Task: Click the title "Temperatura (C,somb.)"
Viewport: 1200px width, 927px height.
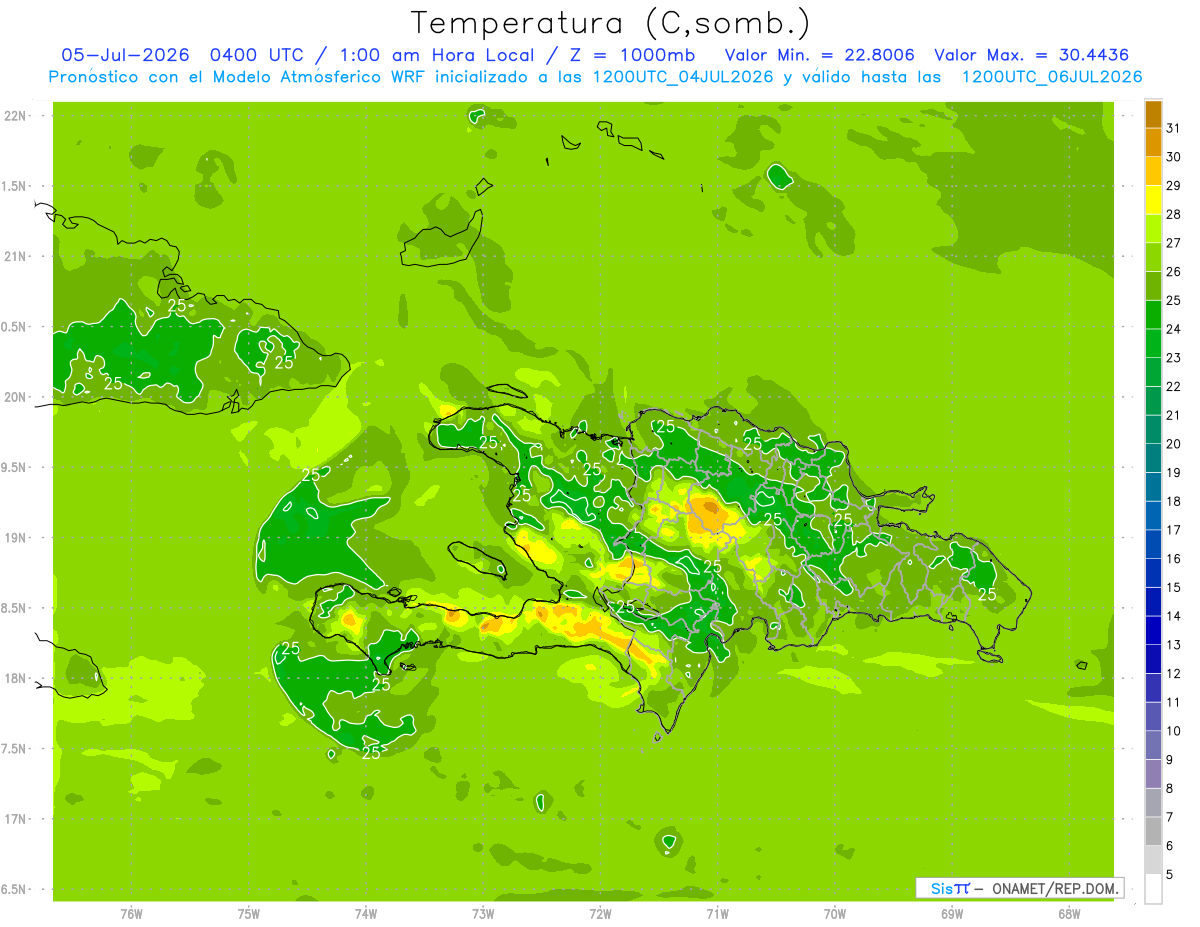Action: coord(610,23)
